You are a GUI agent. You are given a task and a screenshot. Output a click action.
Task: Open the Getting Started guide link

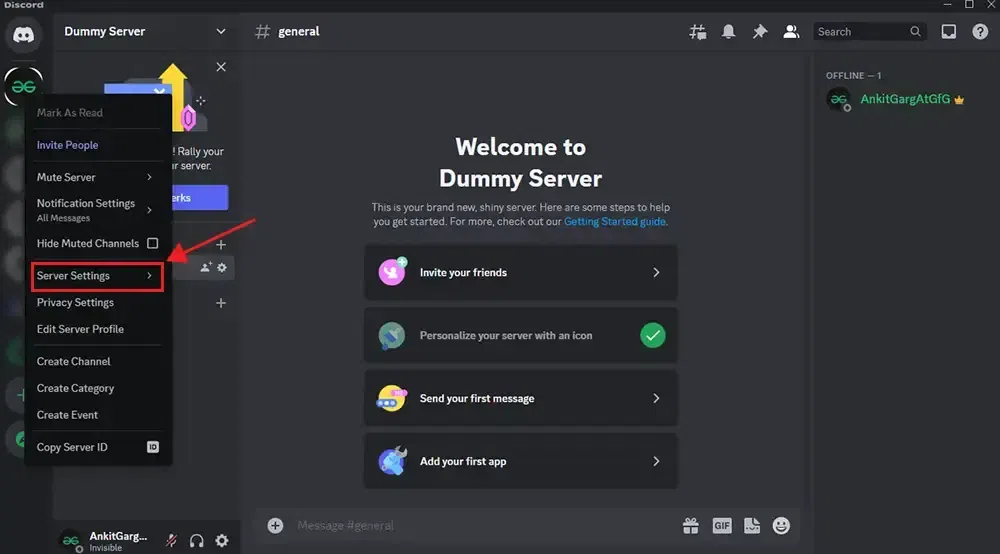pos(615,221)
